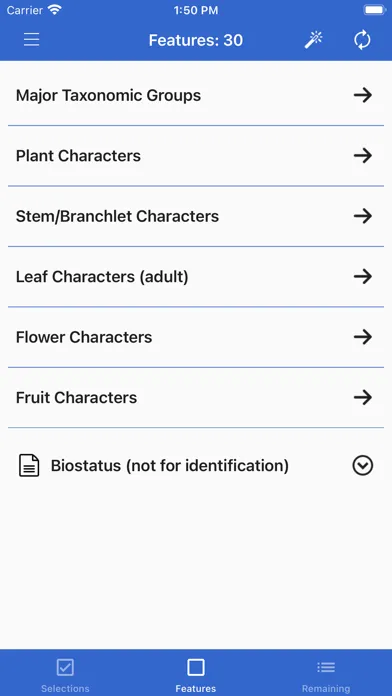Switch to the Selections tab
Viewport: 392px width, 696px height.
click(x=65, y=673)
